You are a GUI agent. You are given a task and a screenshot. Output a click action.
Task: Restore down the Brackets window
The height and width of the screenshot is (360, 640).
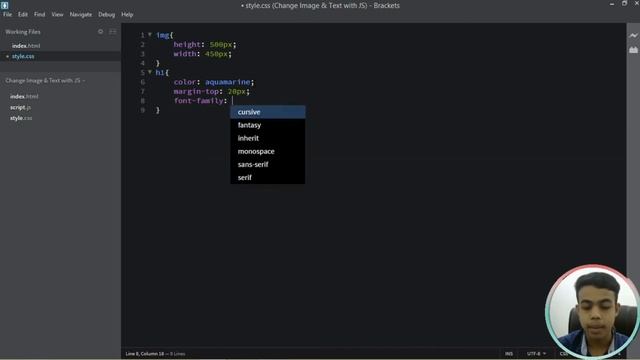(x=624, y=4)
